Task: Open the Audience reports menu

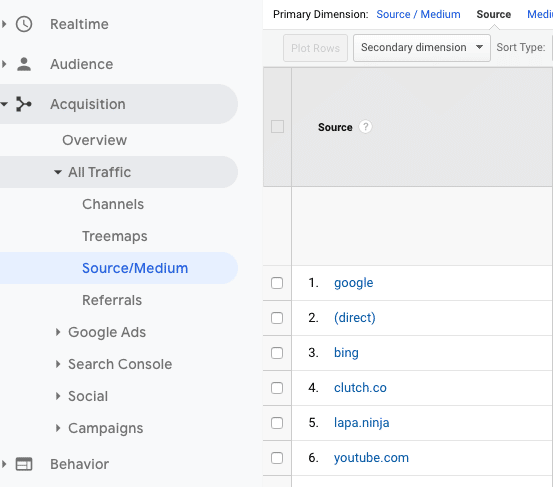Action: click(81, 64)
